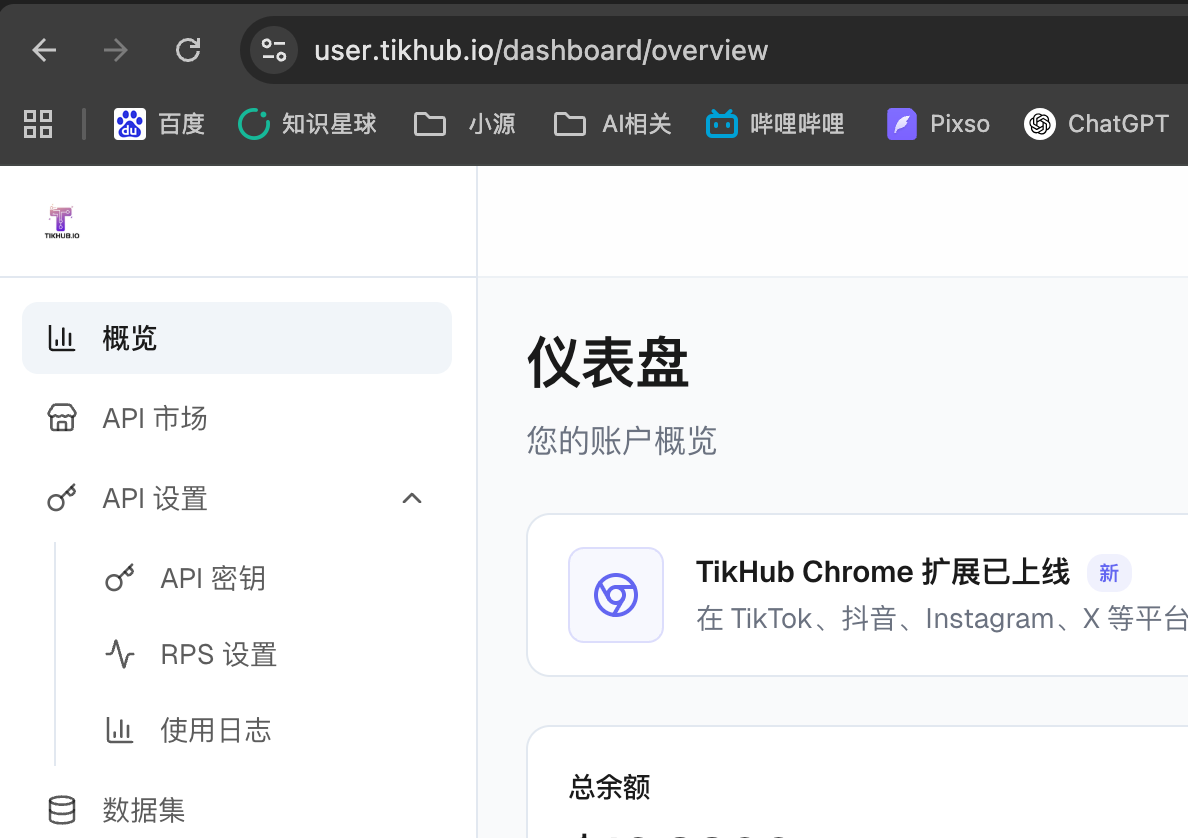Open the TikHub Chrome 扩展已上线 announcement
The image size is (1188, 838).
coord(883,572)
